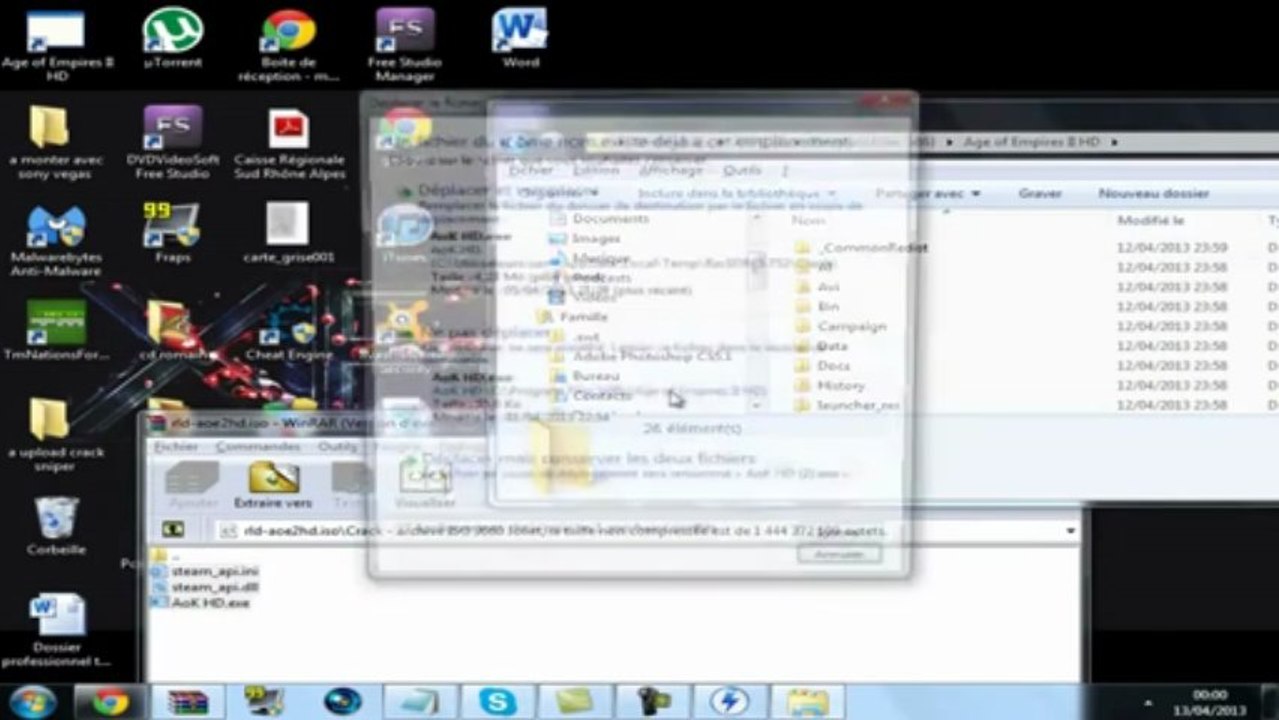This screenshot has height=720, width=1279.
Task: Open the Word desktop shortcut
Action: click(520, 40)
